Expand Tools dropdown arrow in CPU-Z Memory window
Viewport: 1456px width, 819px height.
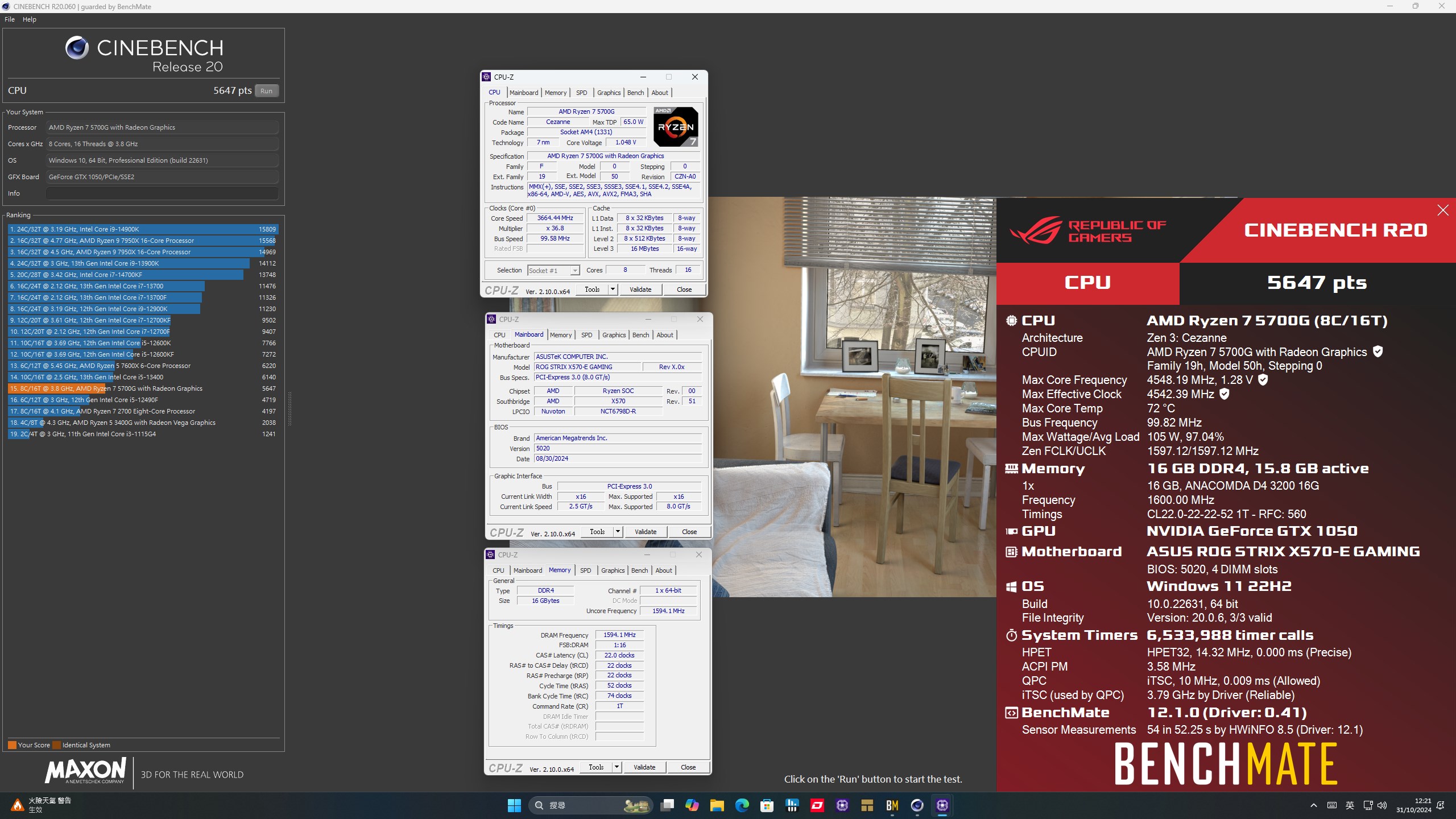click(x=617, y=767)
